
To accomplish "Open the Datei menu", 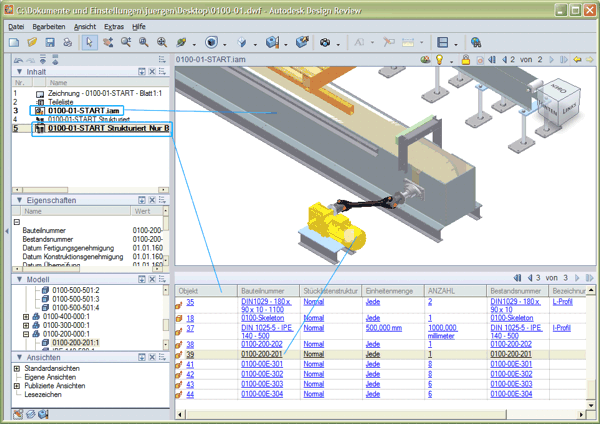I will click(x=16, y=26).
